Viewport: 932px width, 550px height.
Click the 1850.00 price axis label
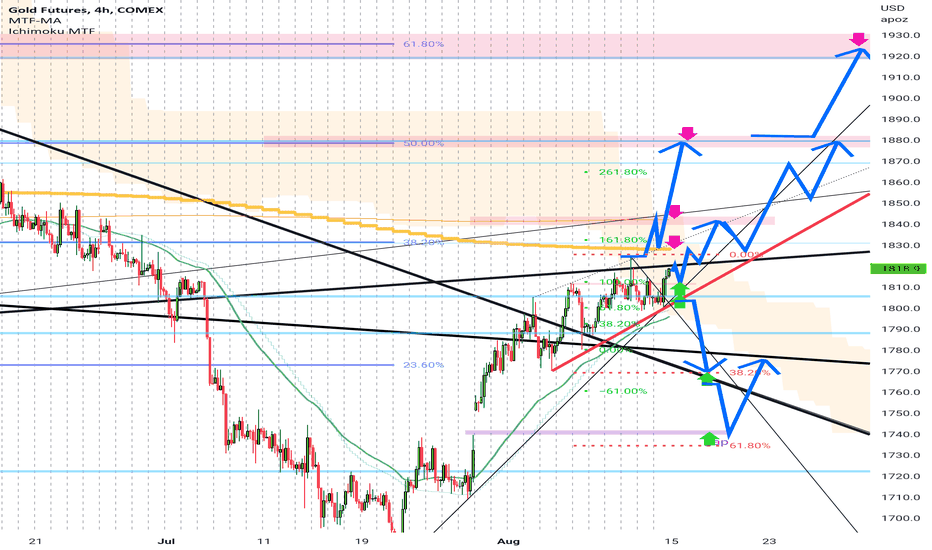pyautogui.click(x=900, y=203)
